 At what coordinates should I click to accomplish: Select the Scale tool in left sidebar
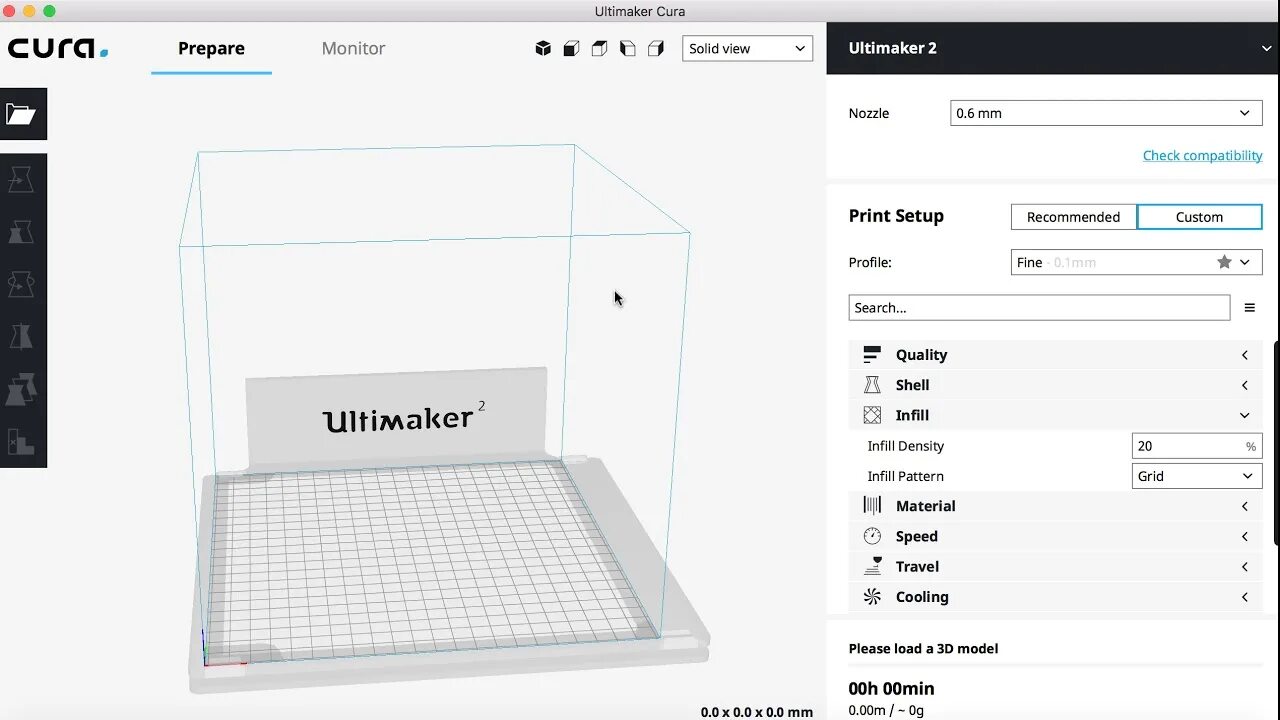coord(21,232)
